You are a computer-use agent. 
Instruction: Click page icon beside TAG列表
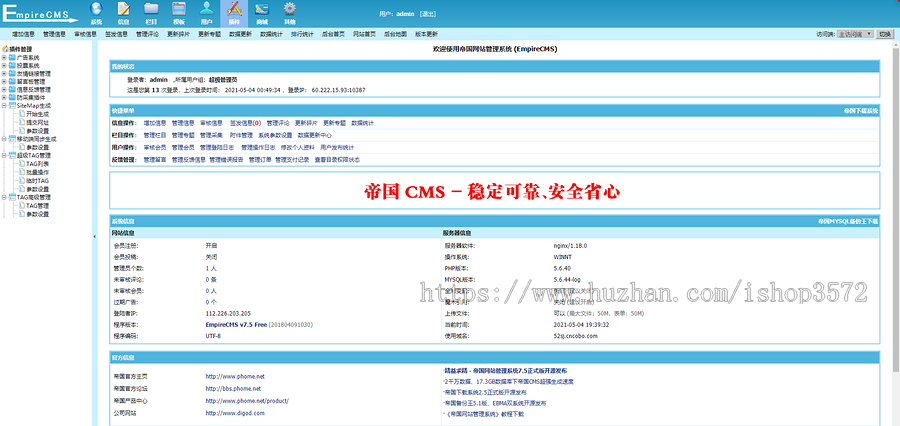coord(22,164)
